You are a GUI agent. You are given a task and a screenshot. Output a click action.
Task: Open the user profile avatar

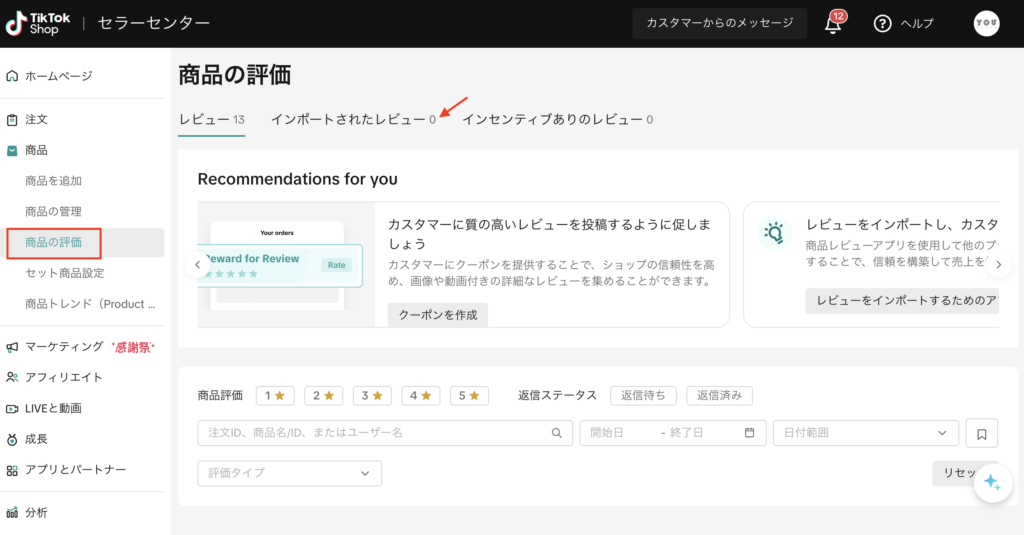tap(986, 24)
